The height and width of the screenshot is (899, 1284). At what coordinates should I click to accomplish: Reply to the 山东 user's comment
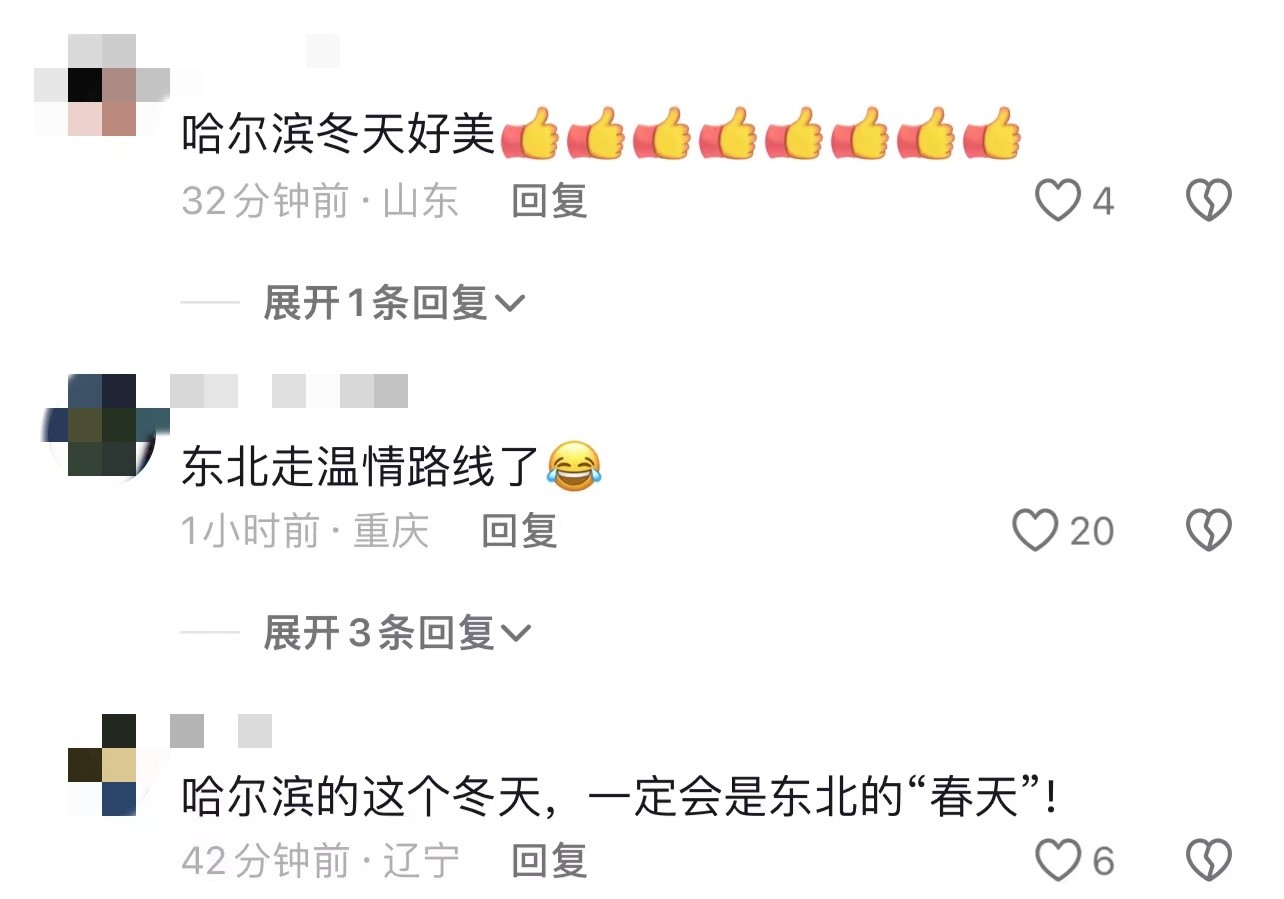[549, 201]
